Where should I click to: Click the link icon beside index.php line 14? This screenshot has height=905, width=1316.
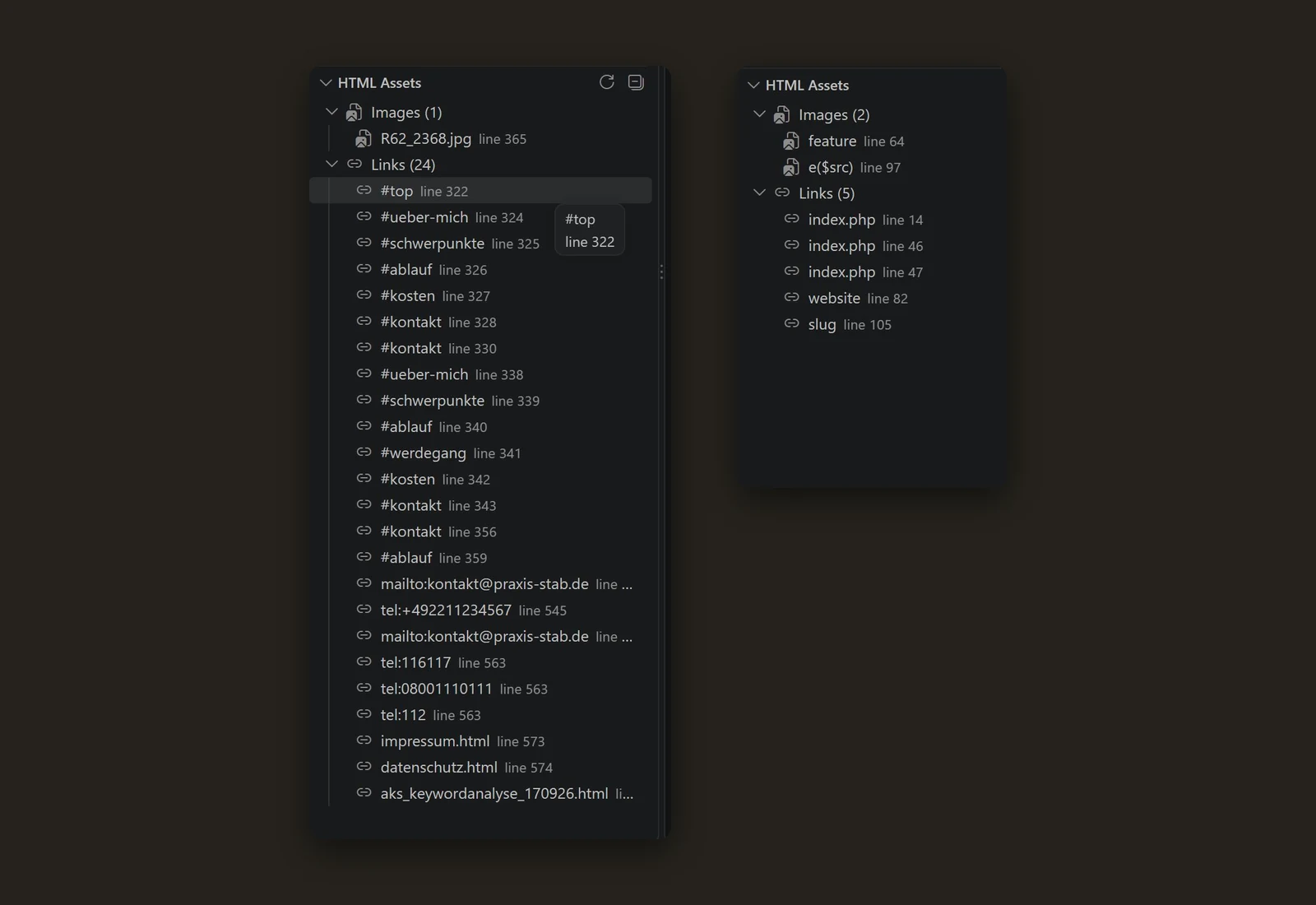791,220
